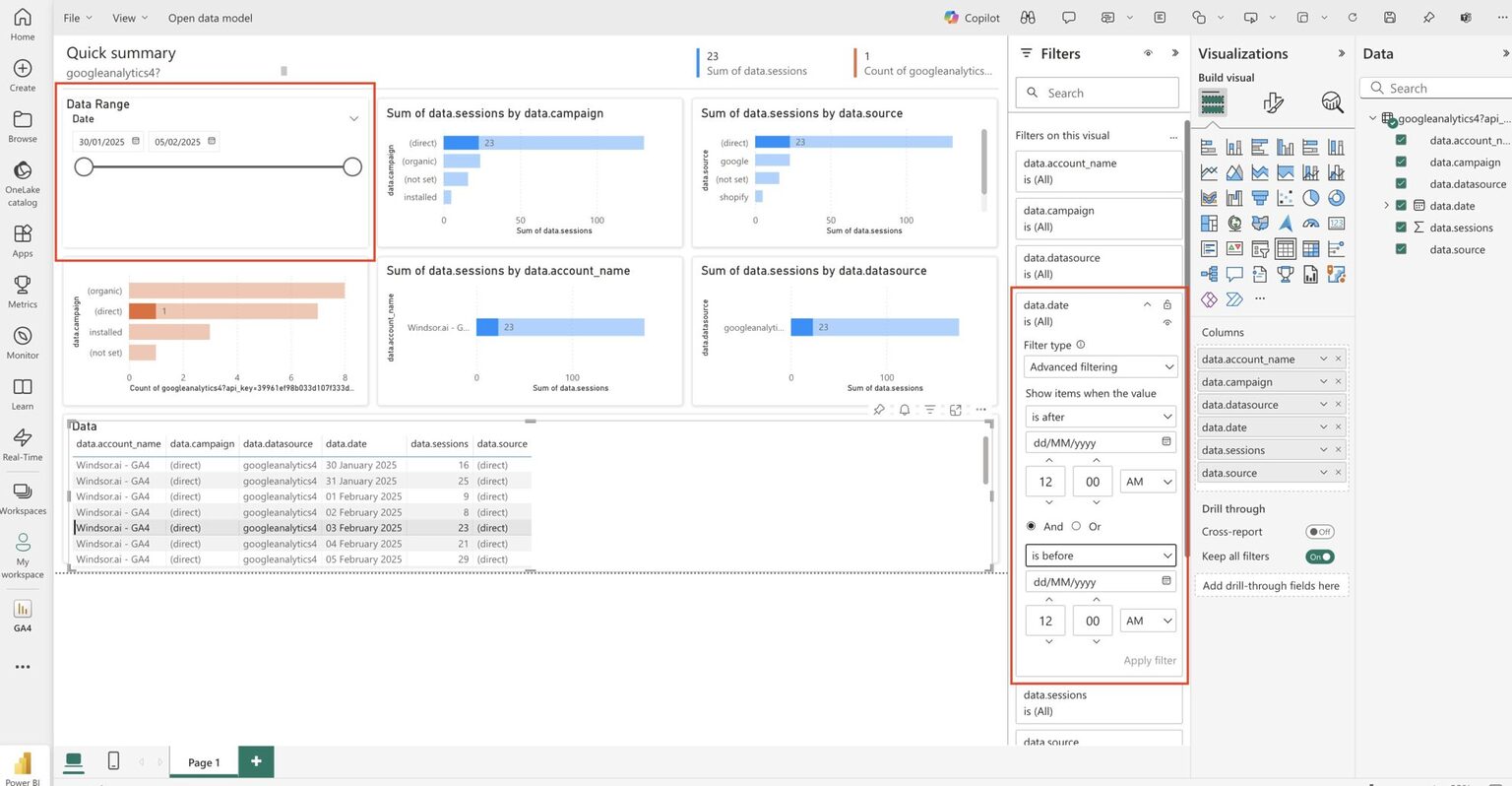Open Monitor in the left sidebar
The width and height of the screenshot is (1512, 786).
pyautogui.click(x=23, y=343)
